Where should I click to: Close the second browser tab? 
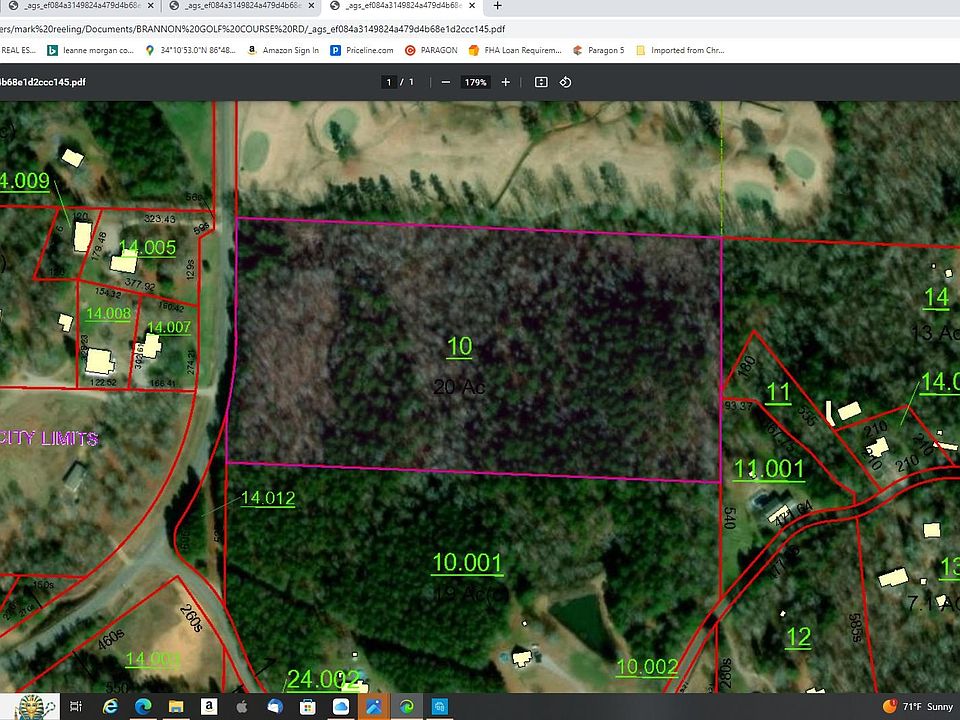pyautogui.click(x=312, y=6)
